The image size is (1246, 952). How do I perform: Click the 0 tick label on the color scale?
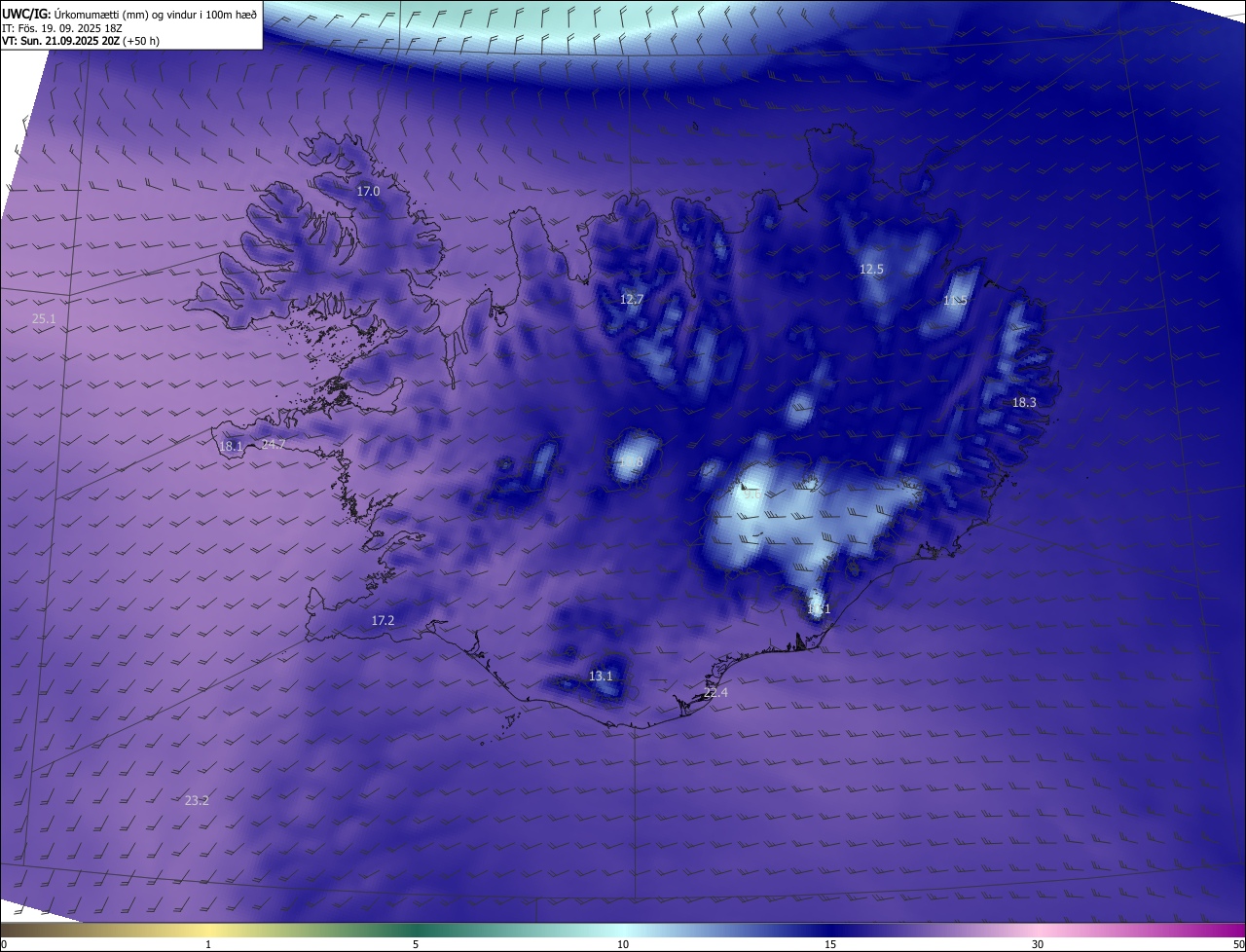pyautogui.click(x=4, y=944)
